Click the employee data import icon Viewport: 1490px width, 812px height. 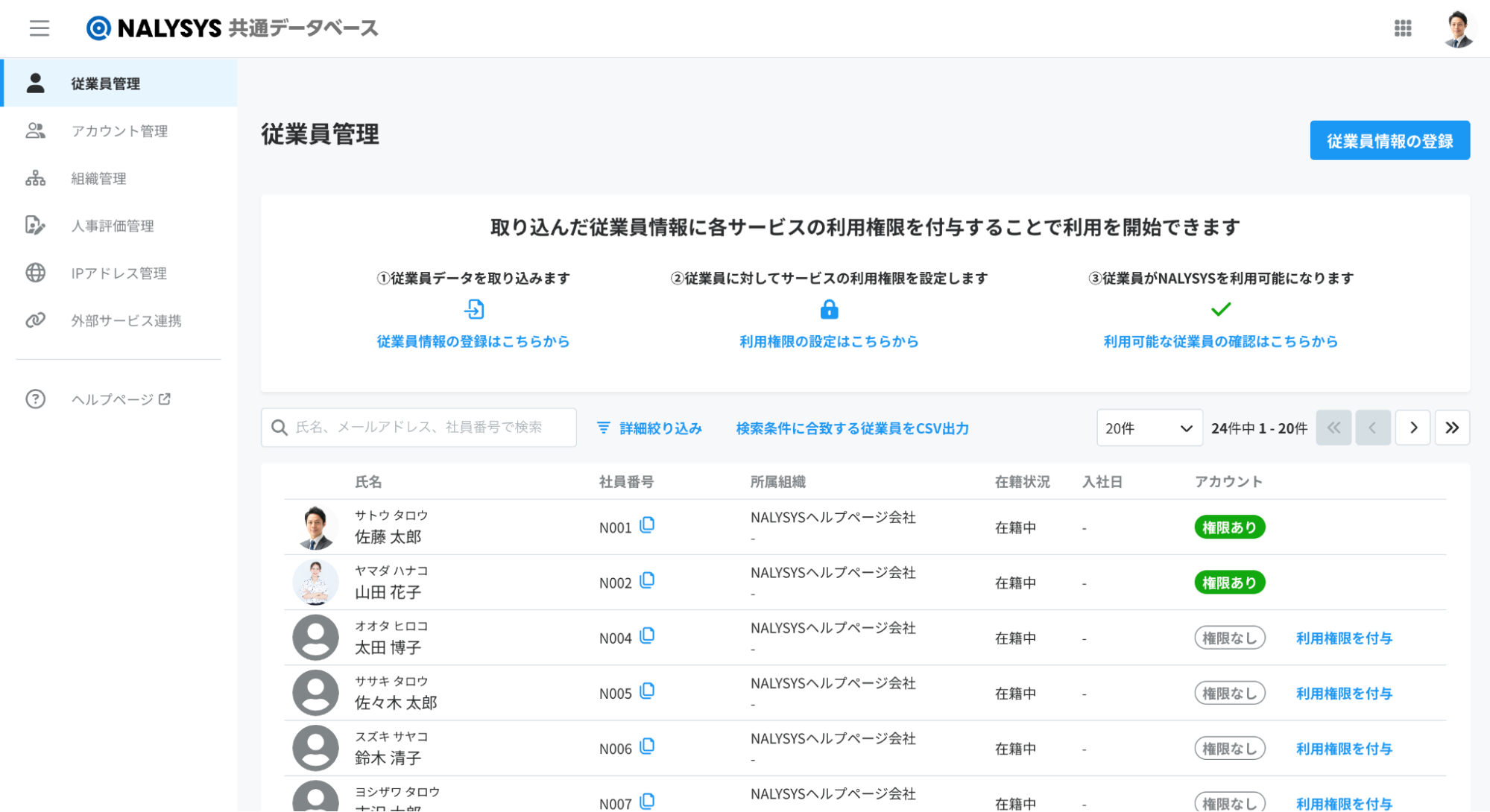[474, 309]
